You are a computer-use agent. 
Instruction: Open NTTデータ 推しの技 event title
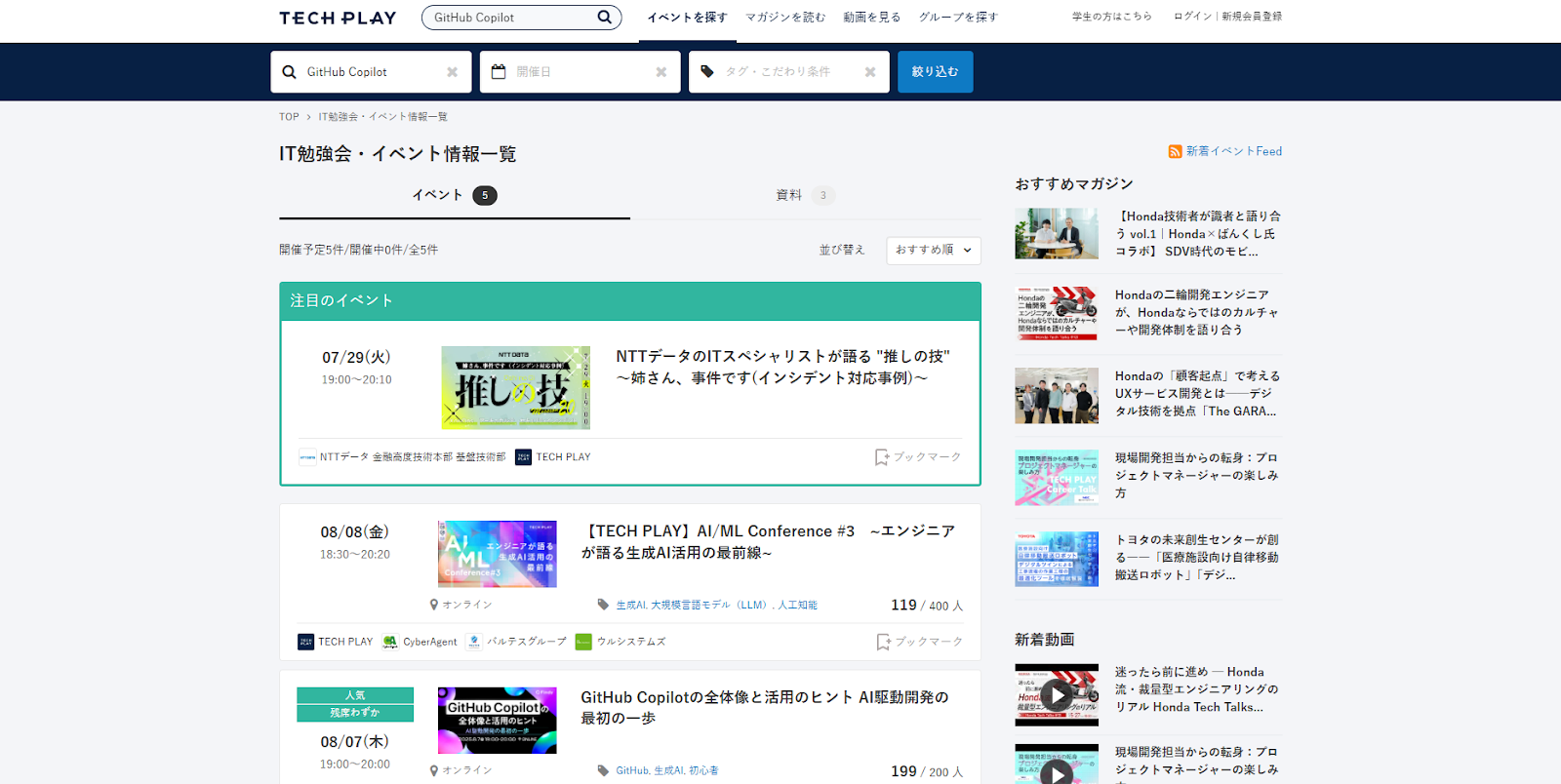(x=782, y=368)
